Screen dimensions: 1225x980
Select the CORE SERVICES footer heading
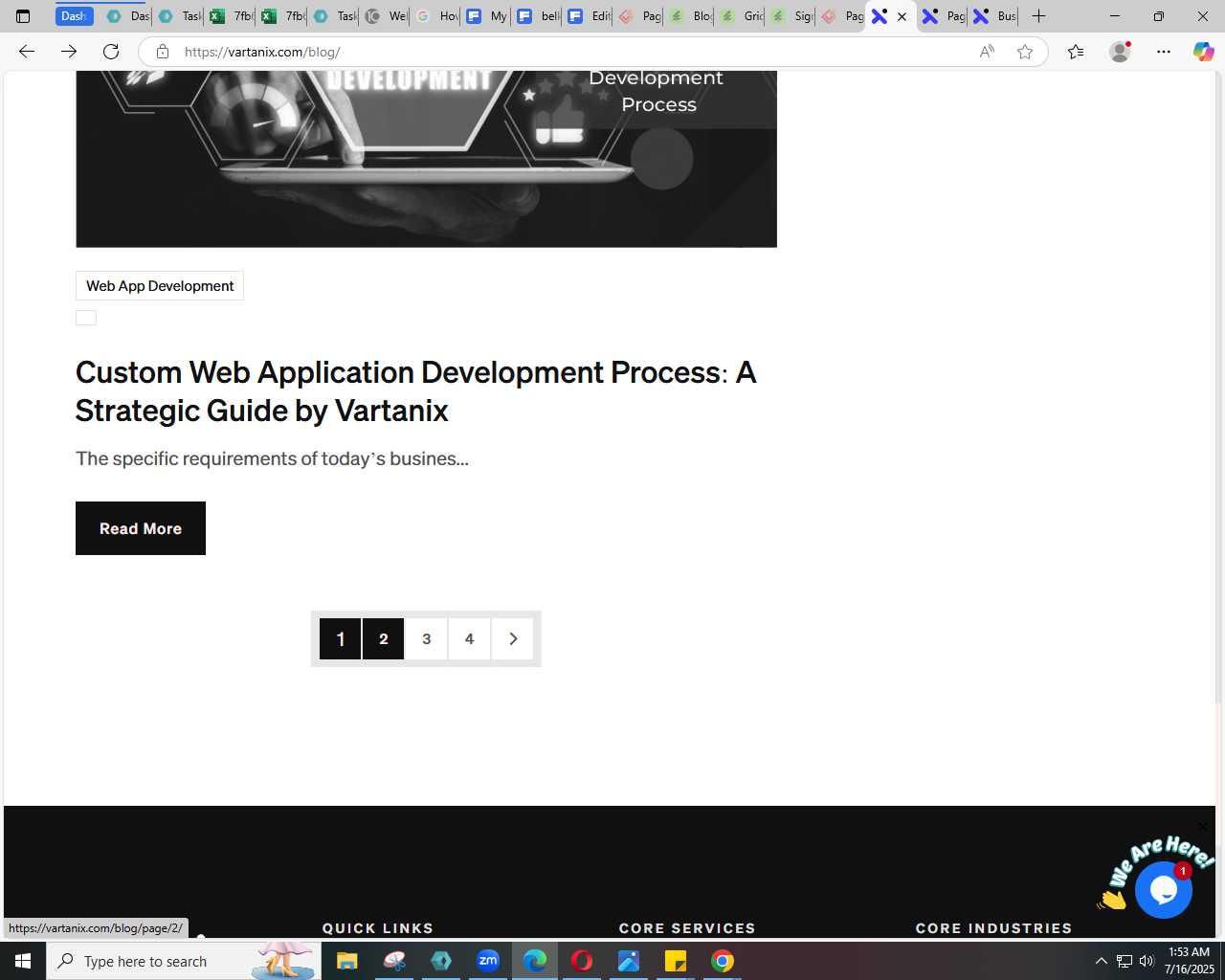pos(687,928)
